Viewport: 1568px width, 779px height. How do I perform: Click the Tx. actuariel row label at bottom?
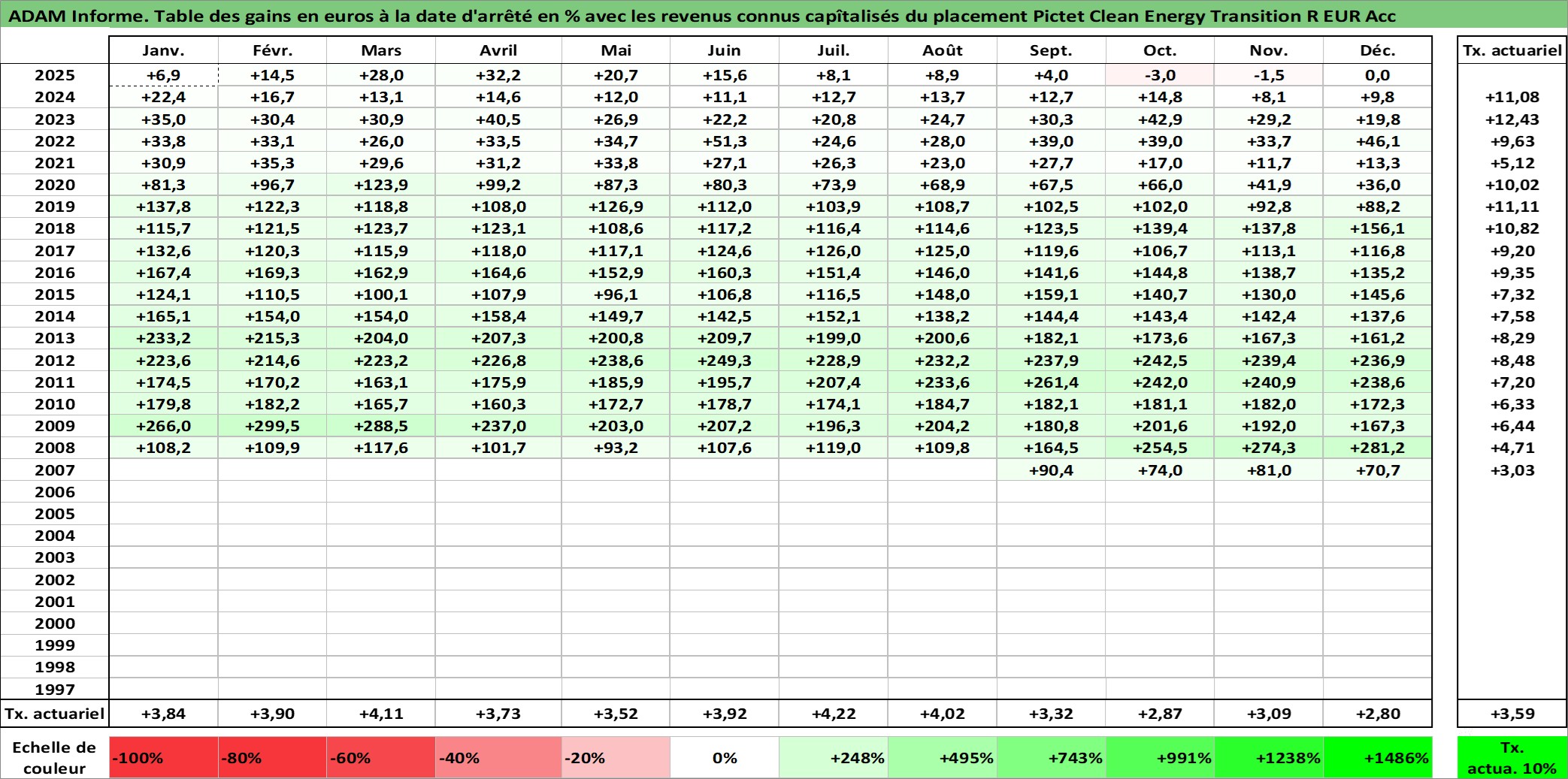pos(55,714)
